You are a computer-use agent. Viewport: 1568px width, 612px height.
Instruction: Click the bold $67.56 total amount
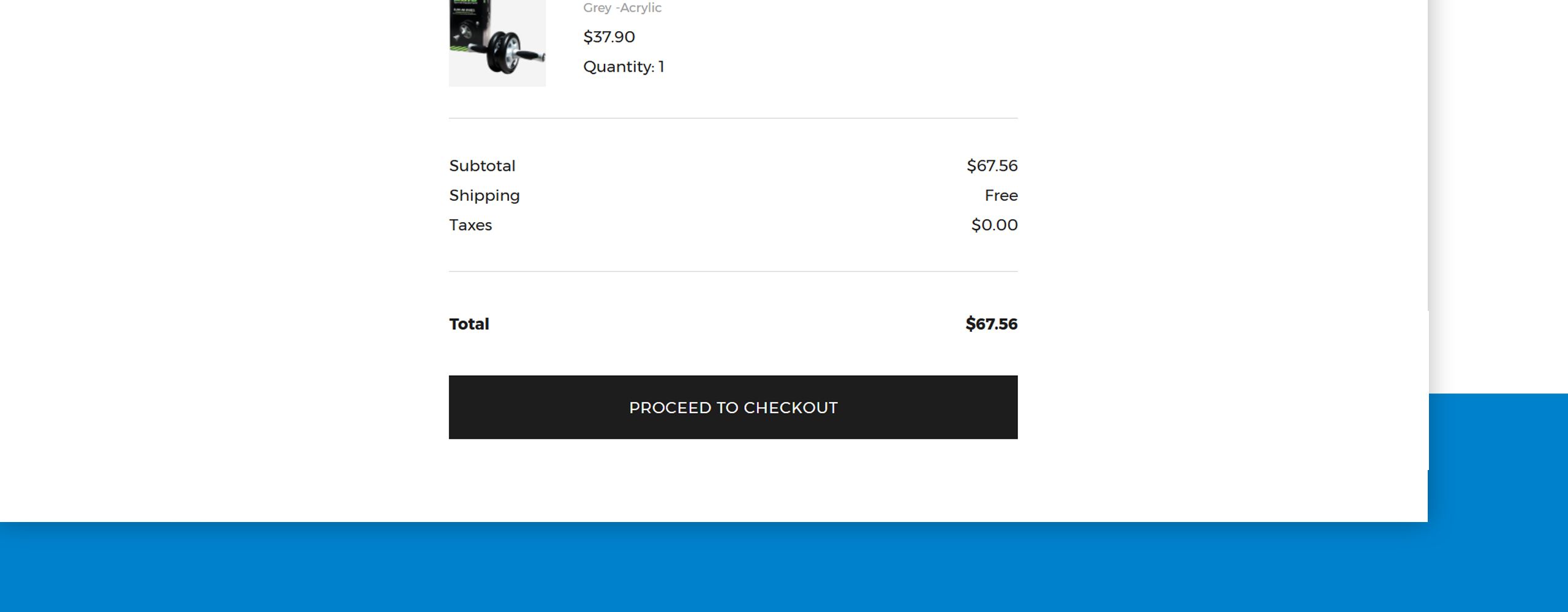coord(991,324)
